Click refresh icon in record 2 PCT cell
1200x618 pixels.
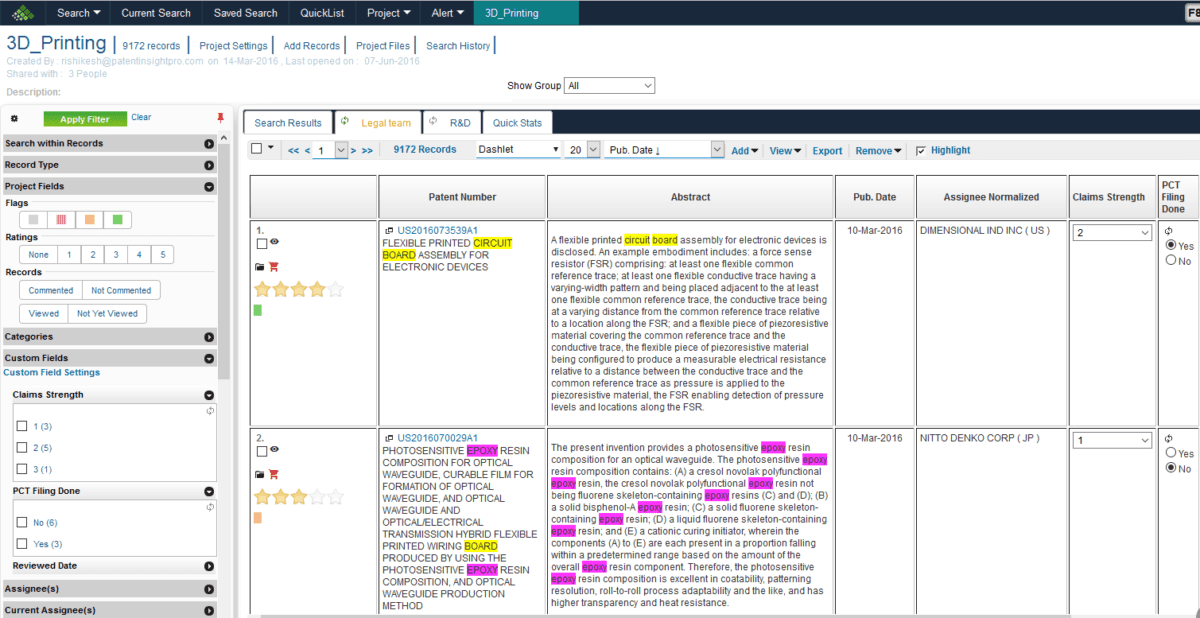click(x=1169, y=438)
